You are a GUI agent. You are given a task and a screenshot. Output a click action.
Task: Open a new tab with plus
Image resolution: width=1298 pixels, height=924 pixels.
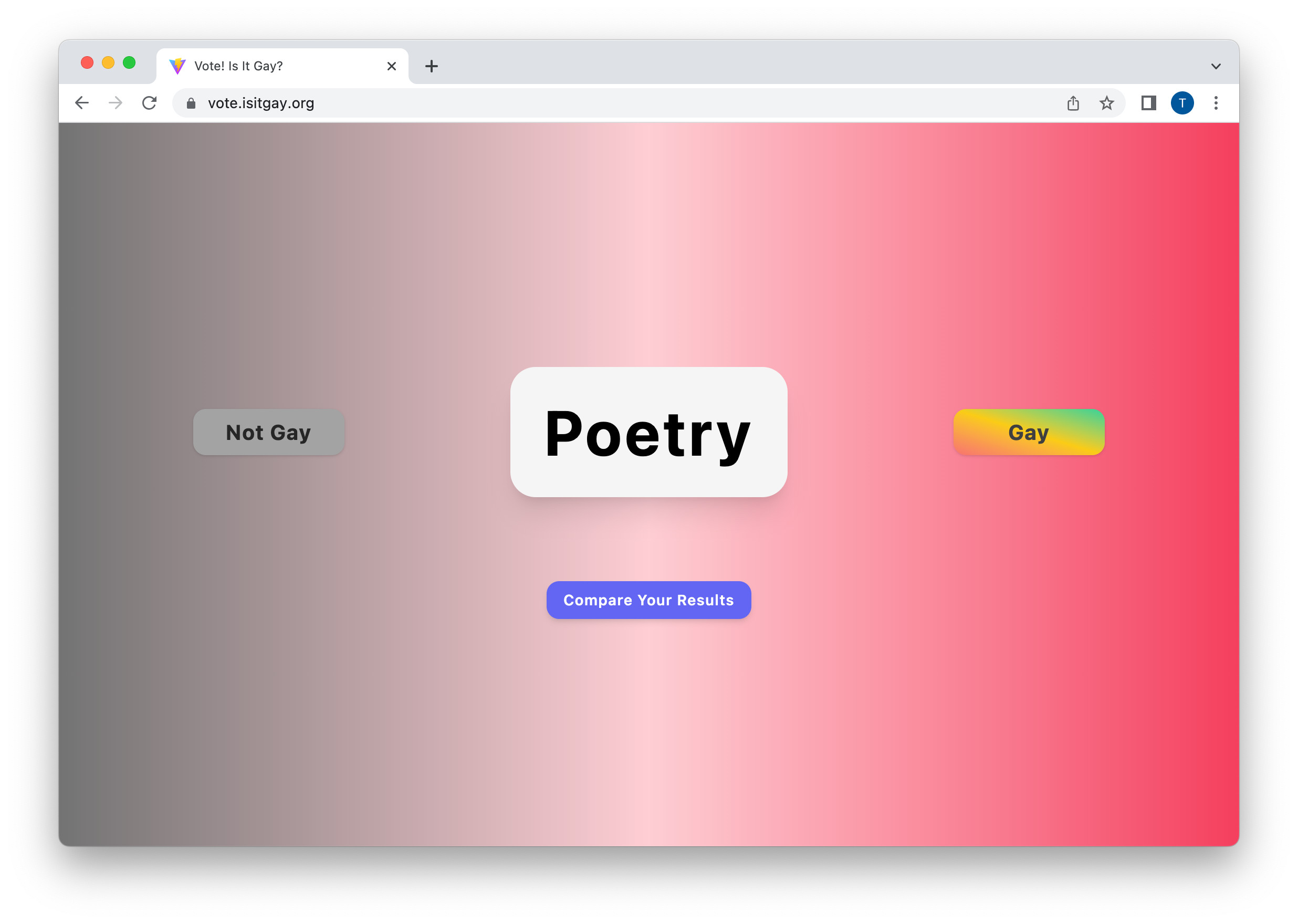(431, 67)
